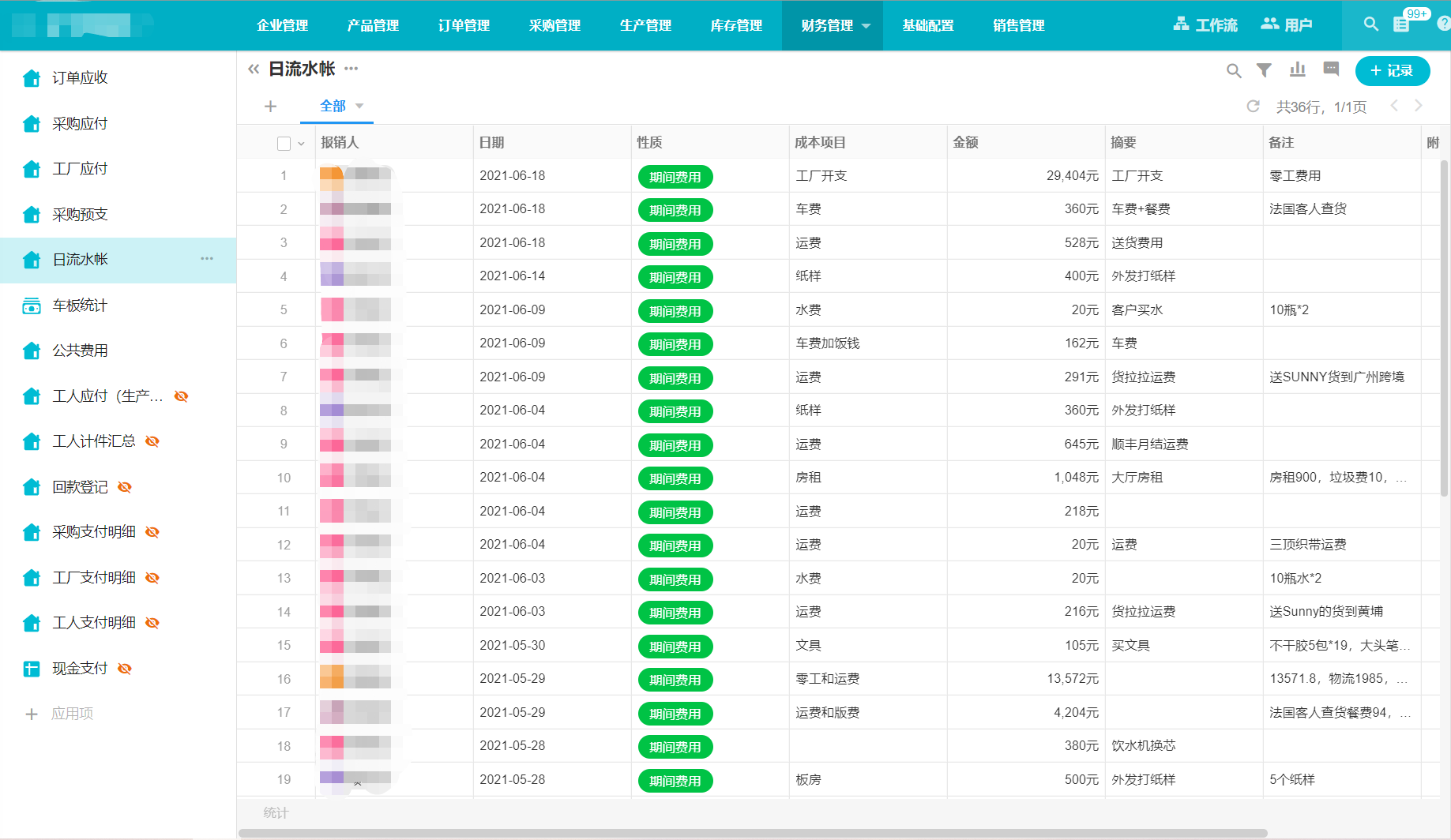The image size is (1451, 840).
Task: Open the 订单管理 menu
Action: pyautogui.click(x=464, y=26)
